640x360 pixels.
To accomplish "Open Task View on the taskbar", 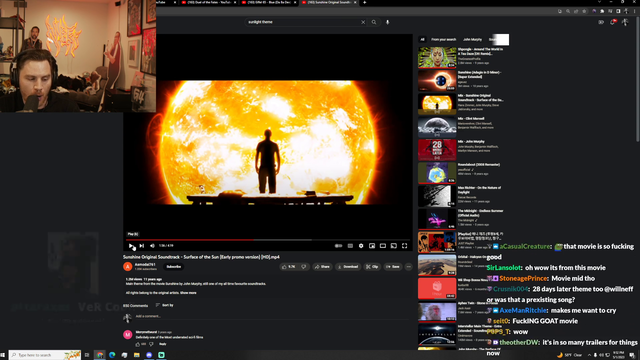I will [x=87, y=355].
